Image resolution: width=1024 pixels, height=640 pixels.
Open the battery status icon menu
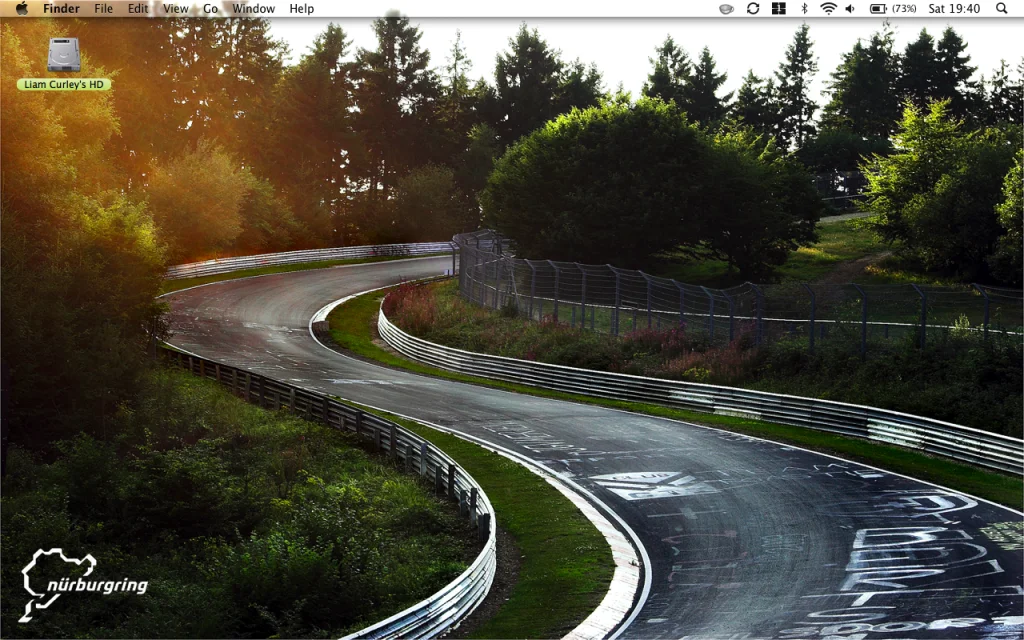point(878,8)
